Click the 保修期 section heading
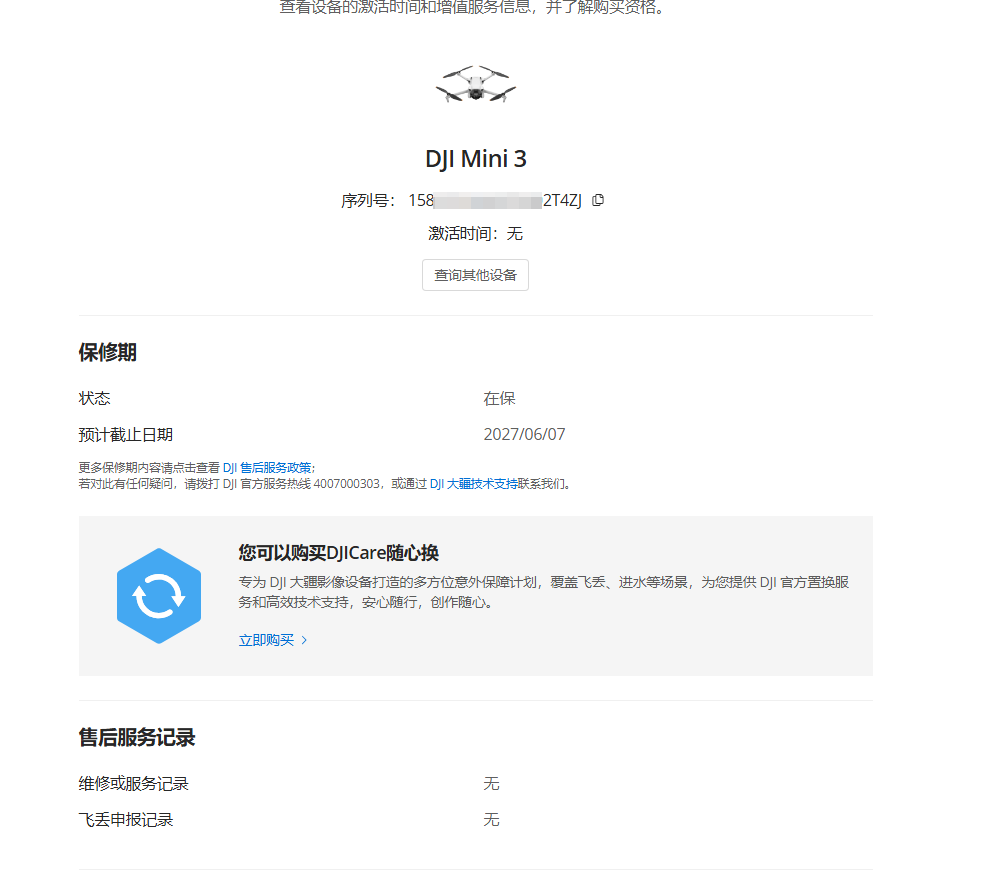1007x881 pixels. 107,353
